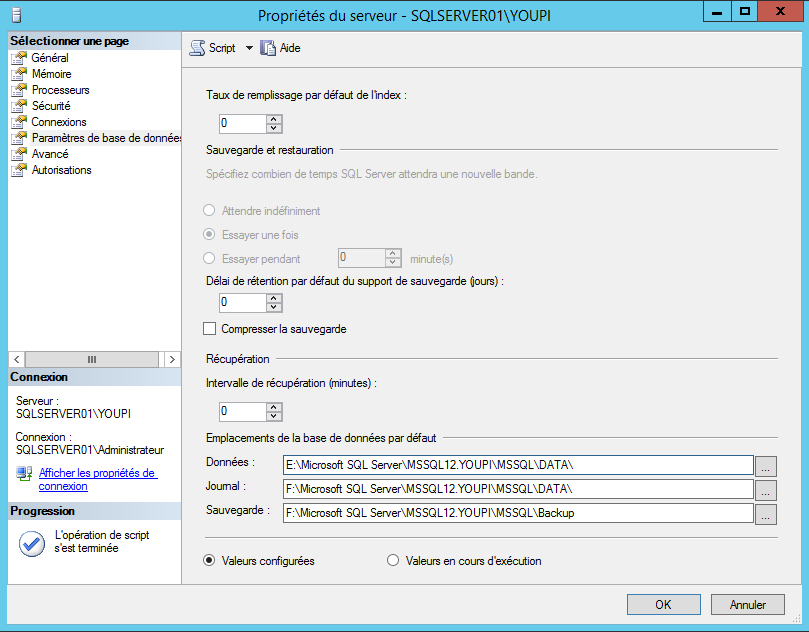Viewport: 809px width, 632px height.
Task: Increase the Essayer pendant minutes value
Action: coord(393,254)
